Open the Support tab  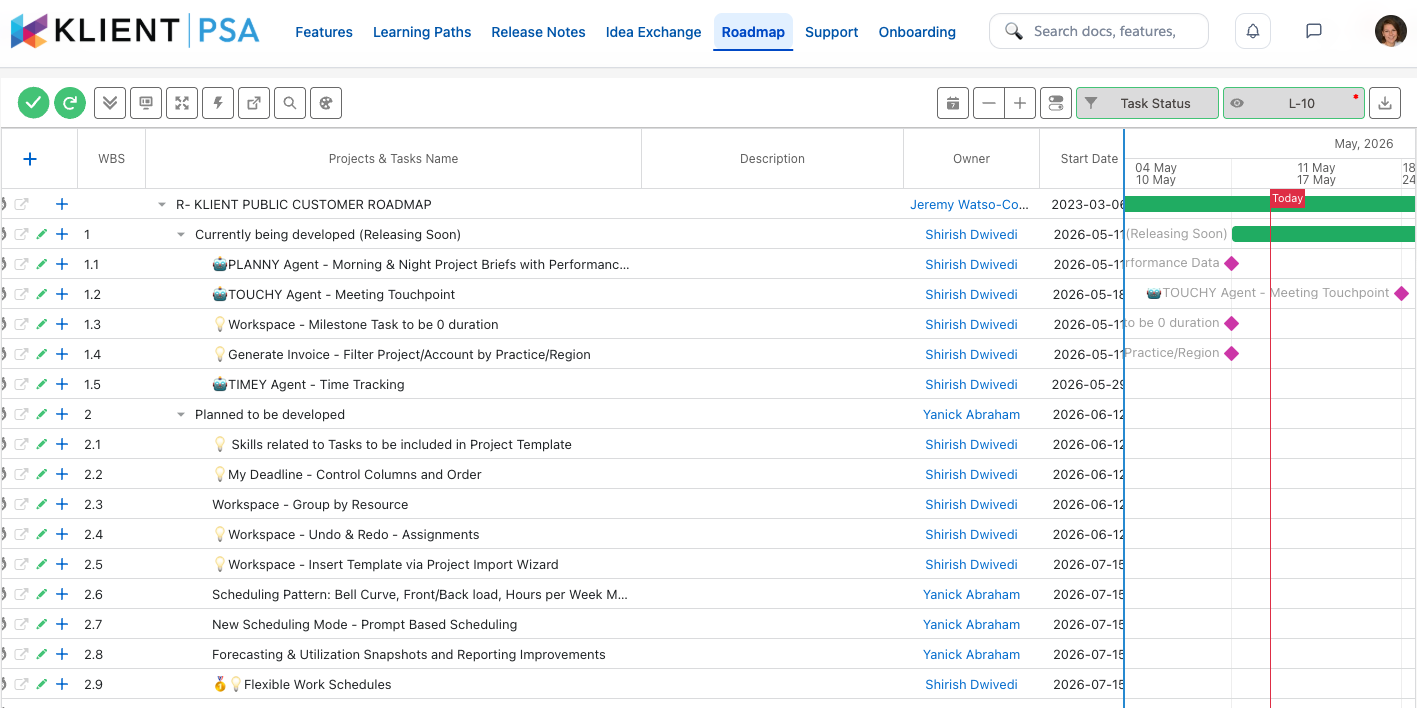832,32
